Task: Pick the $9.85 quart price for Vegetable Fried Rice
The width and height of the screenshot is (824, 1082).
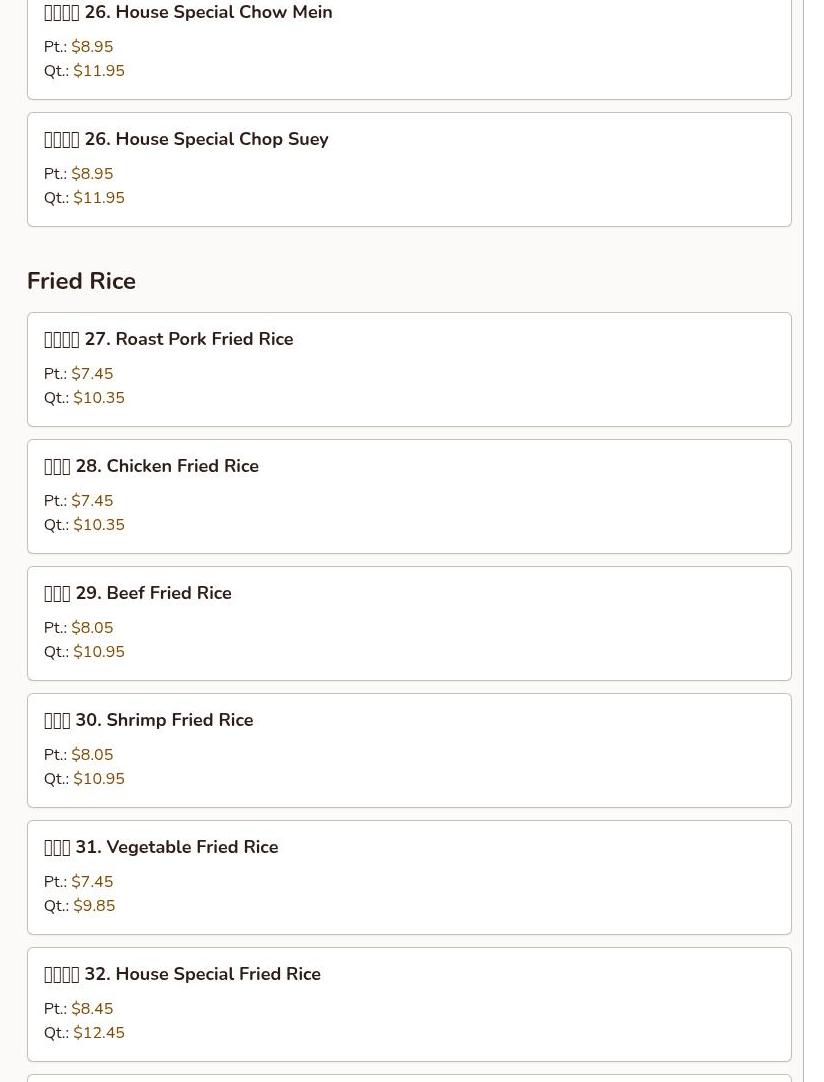Action: (x=94, y=906)
